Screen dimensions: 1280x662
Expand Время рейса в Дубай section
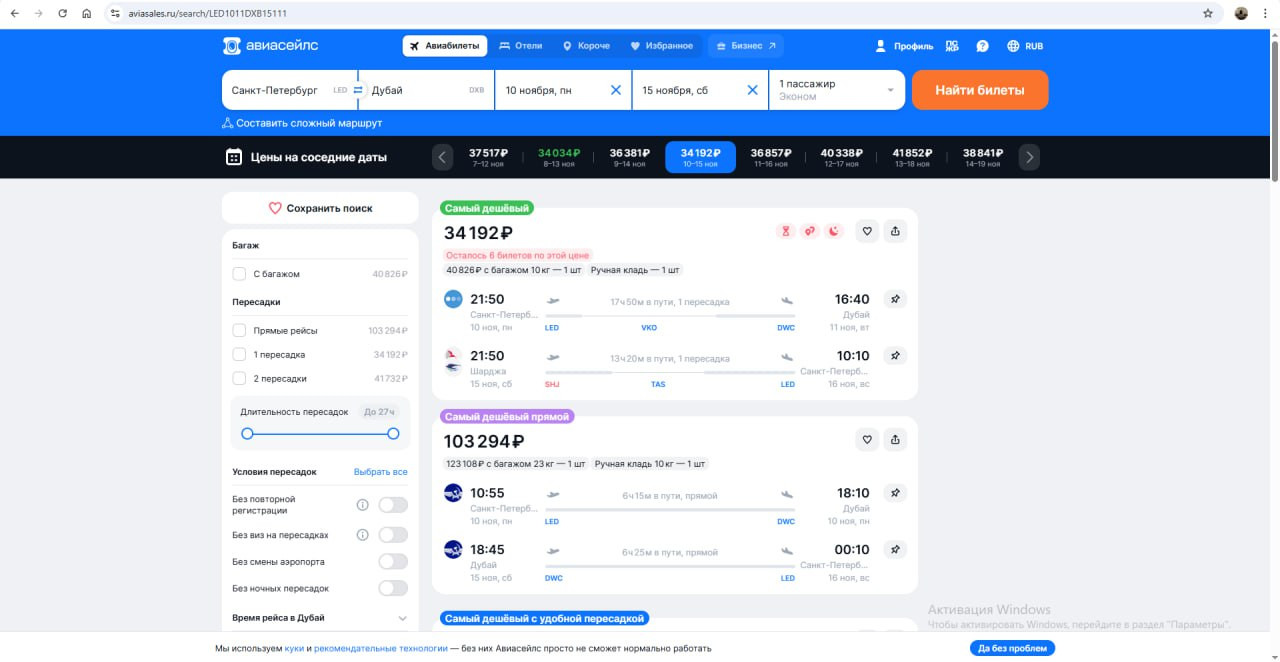point(402,618)
